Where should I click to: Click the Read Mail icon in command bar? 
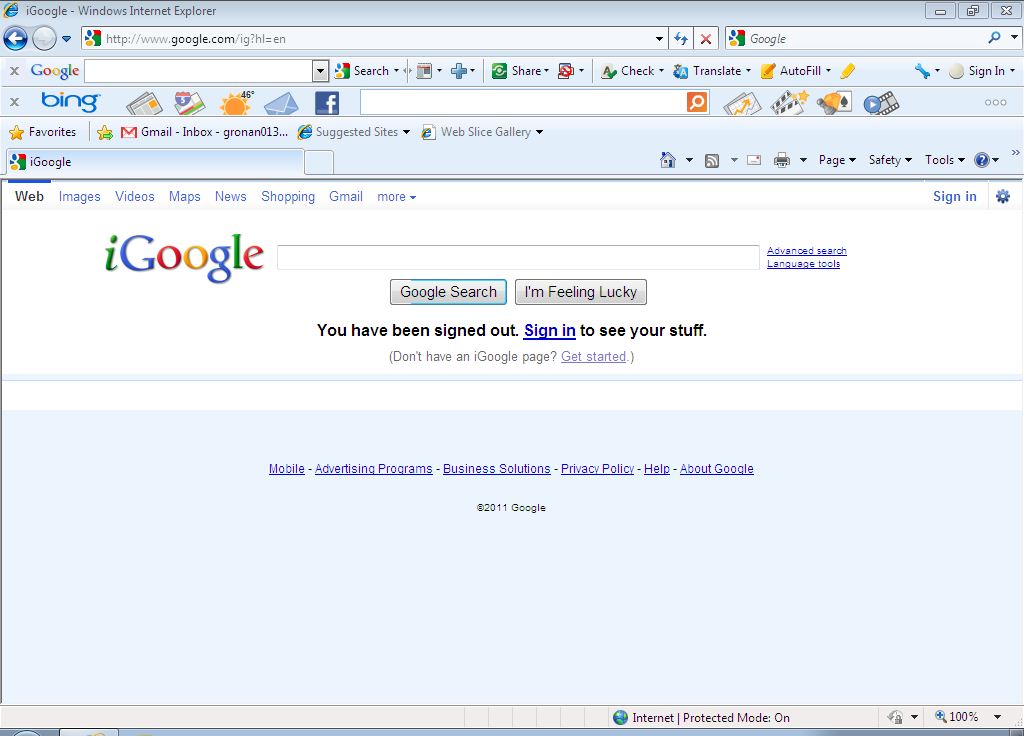click(x=754, y=160)
